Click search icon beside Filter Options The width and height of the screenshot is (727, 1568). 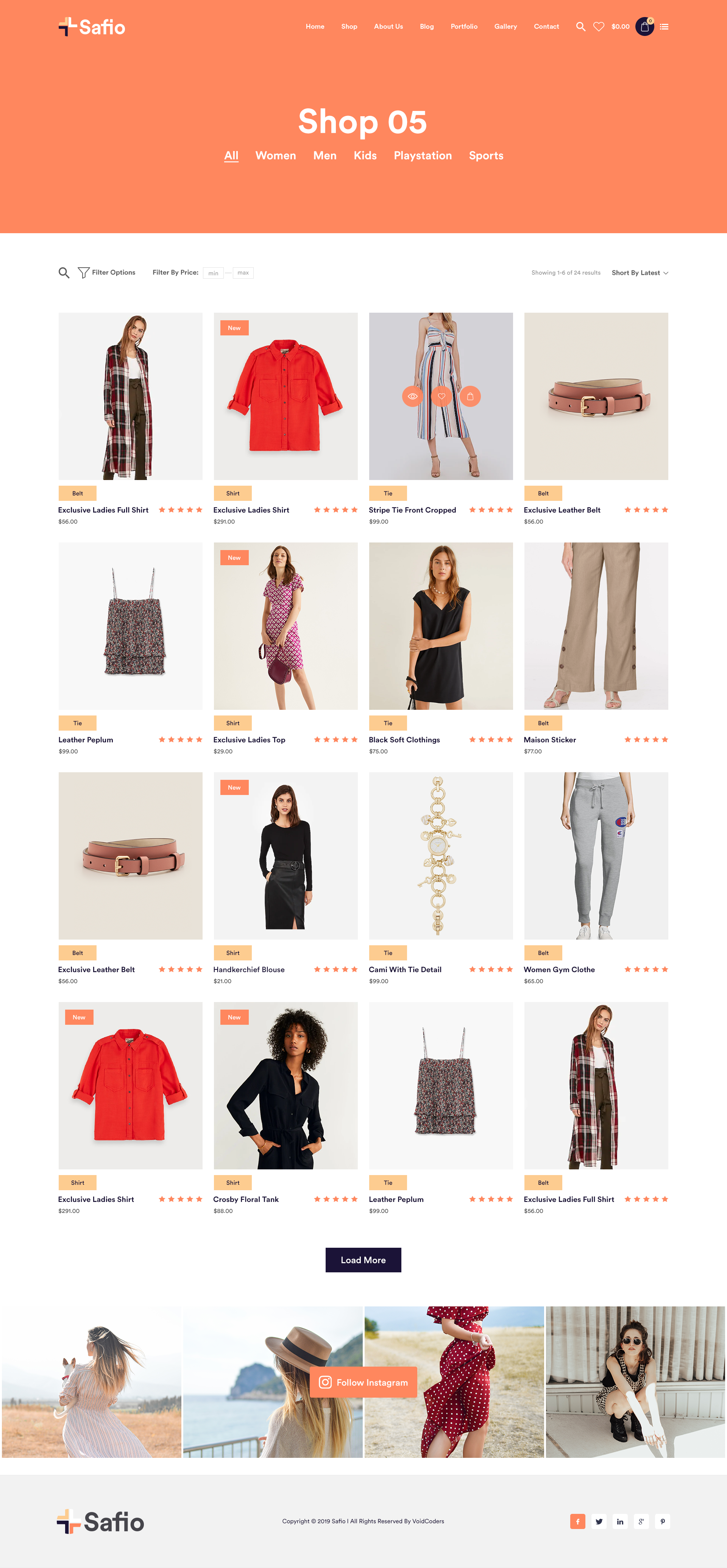coord(64,273)
